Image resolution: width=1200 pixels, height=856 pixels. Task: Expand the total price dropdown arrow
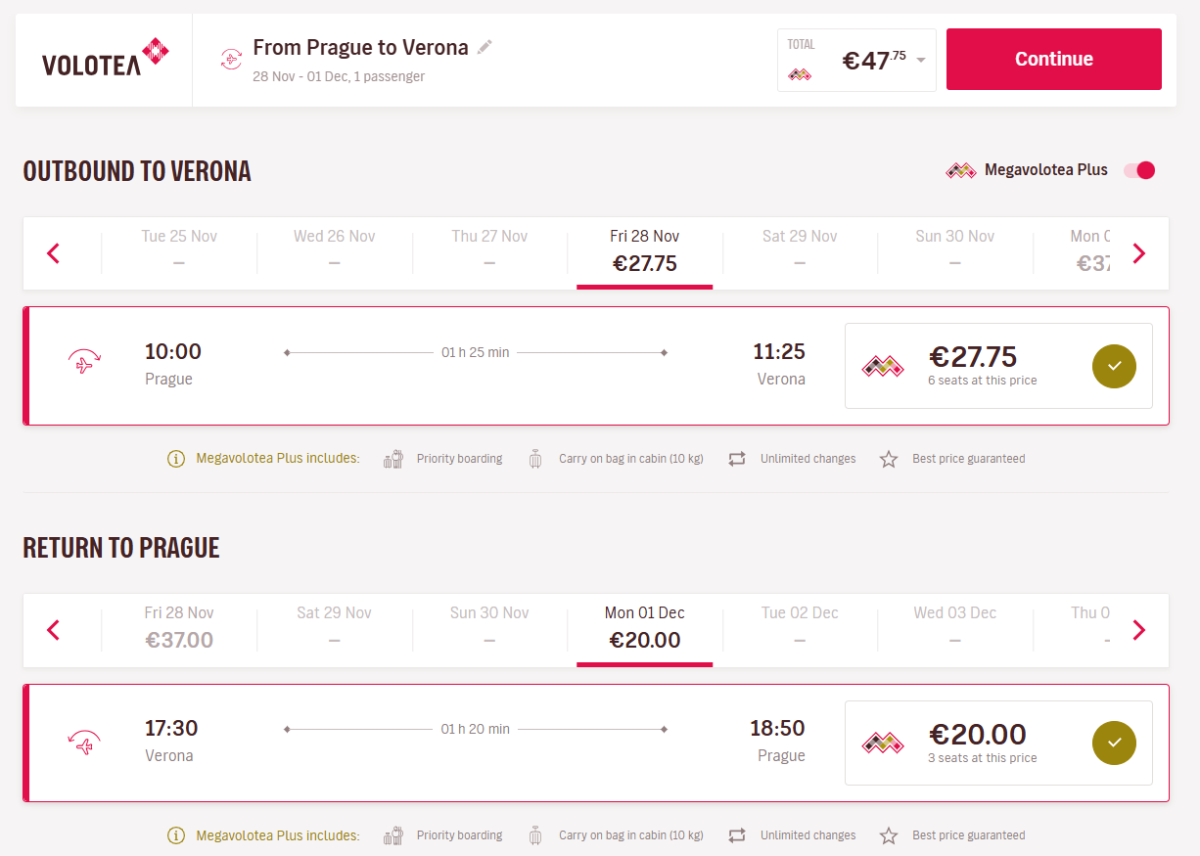(921, 60)
